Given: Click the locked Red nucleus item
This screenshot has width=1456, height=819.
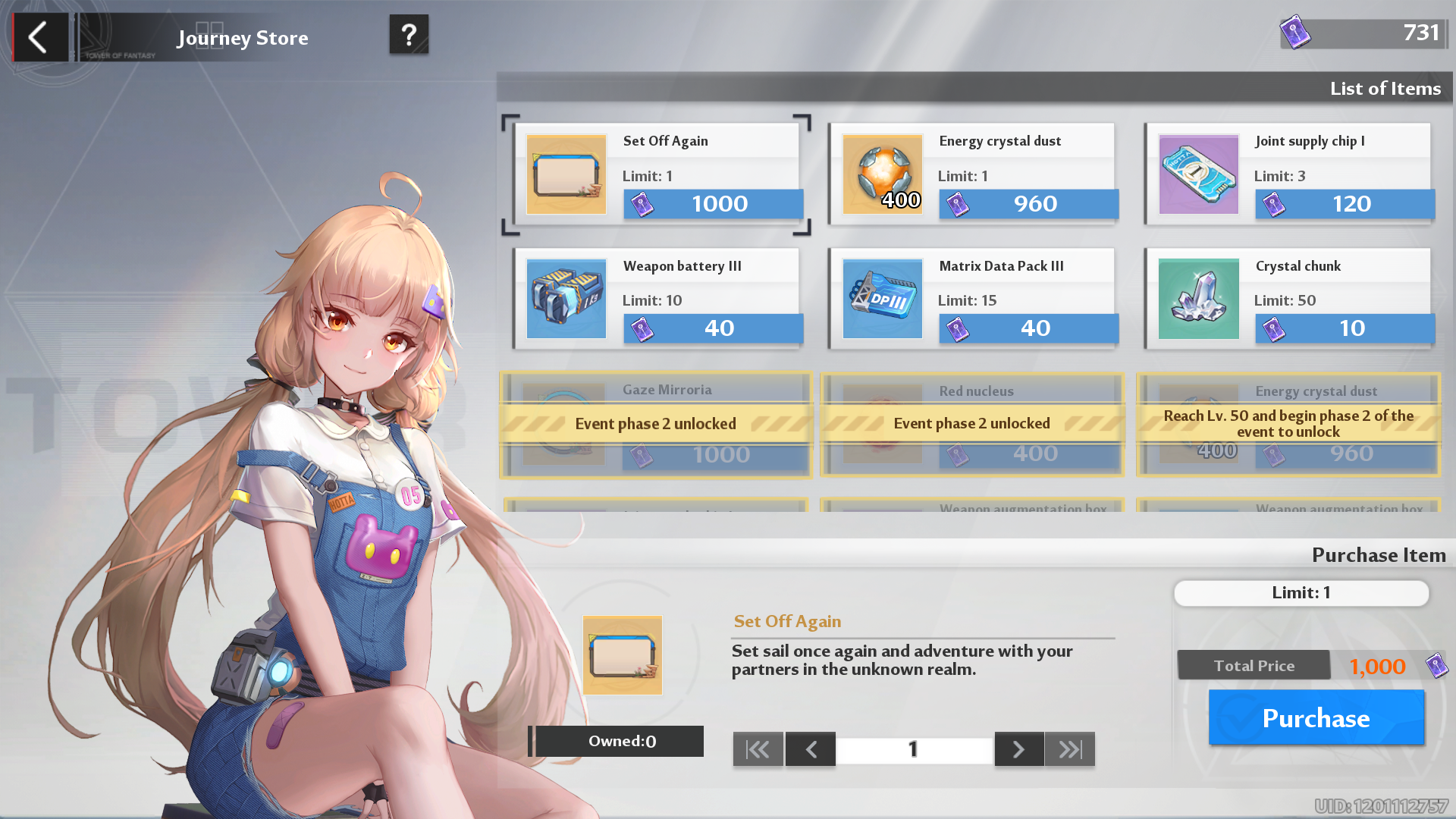Looking at the screenshot, I should (971, 425).
